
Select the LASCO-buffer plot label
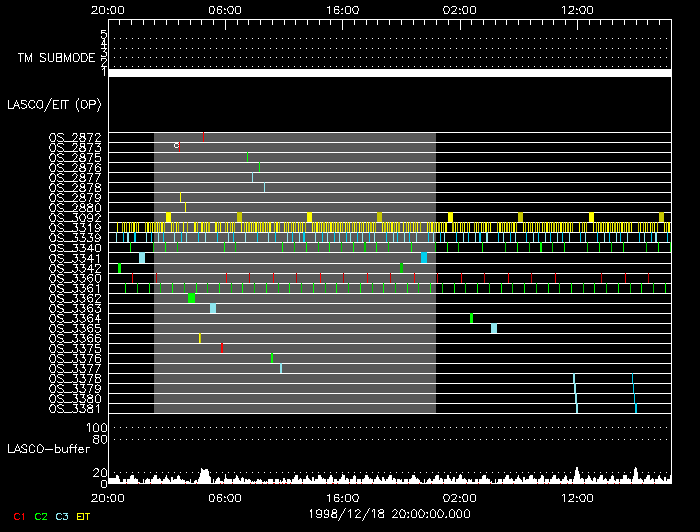click(50, 451)
